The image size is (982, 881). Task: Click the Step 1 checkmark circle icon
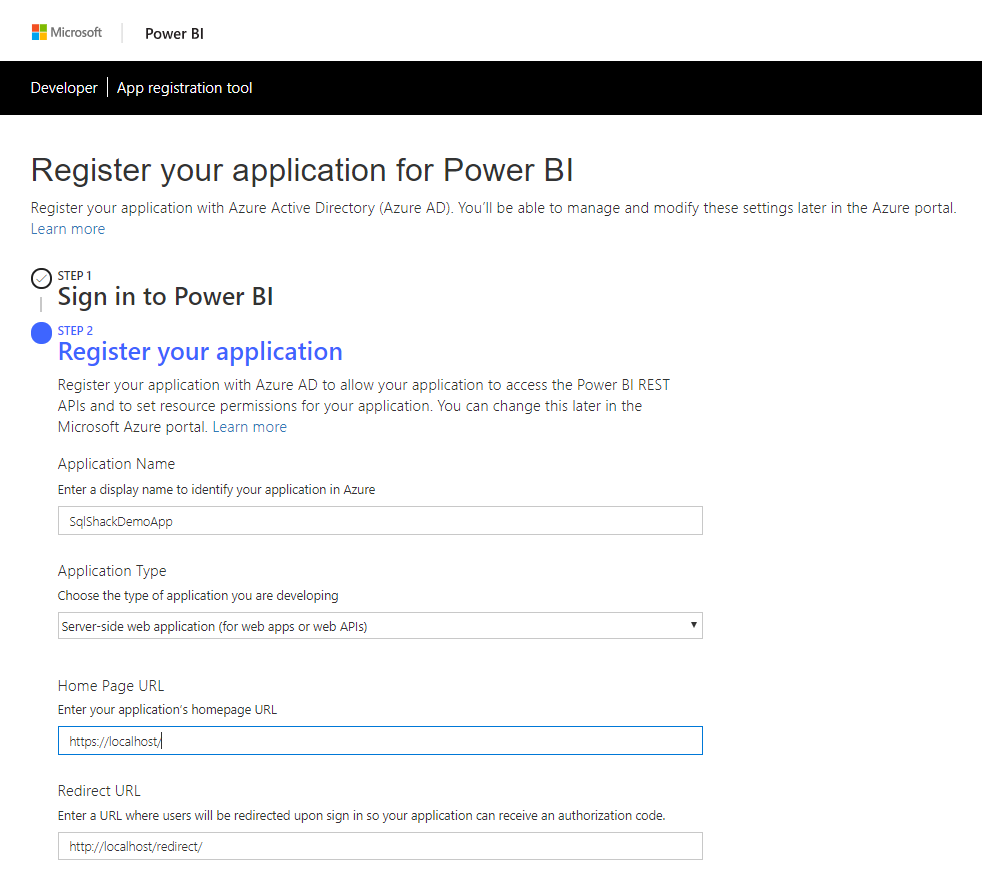coord(42,278)
